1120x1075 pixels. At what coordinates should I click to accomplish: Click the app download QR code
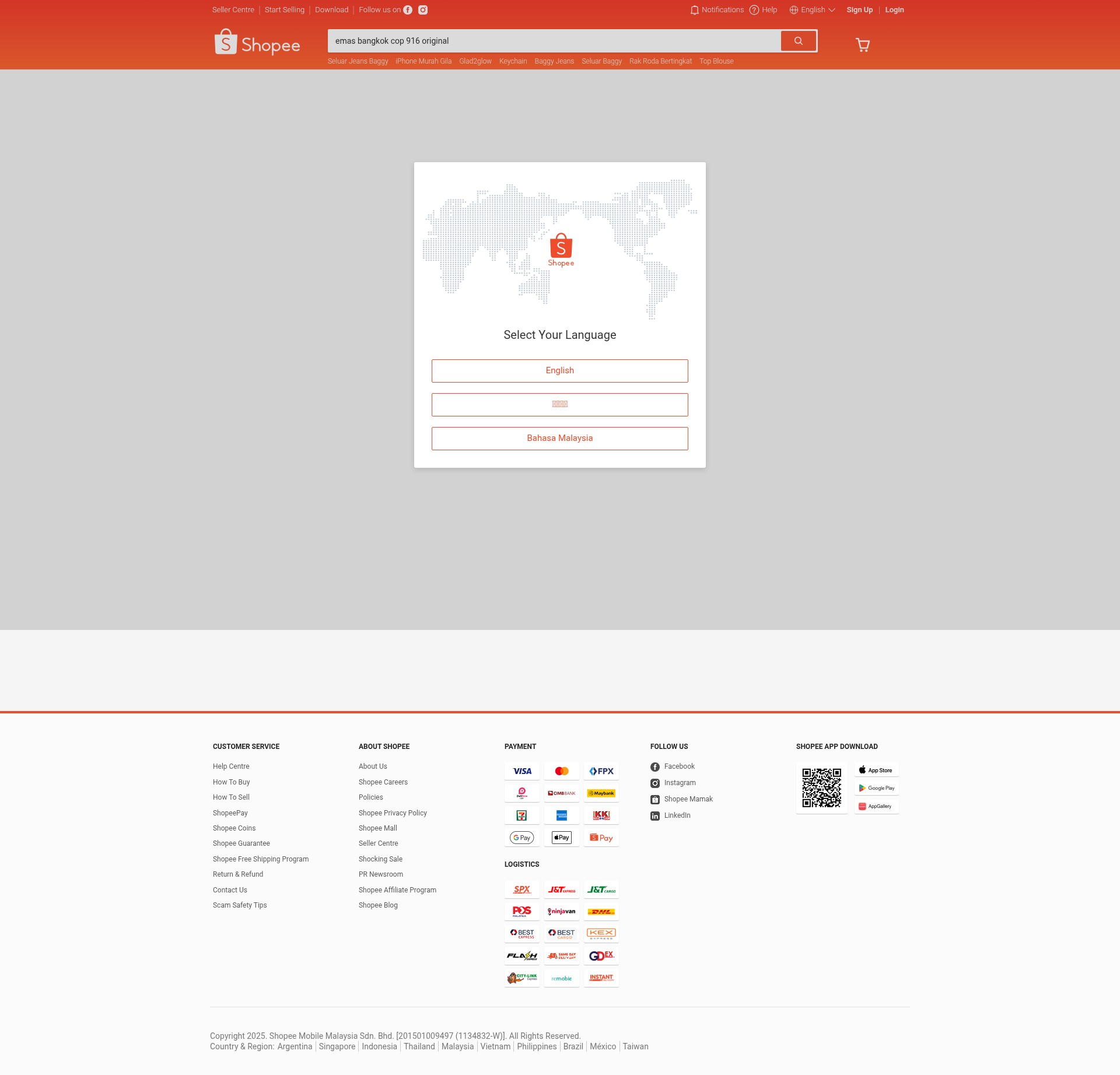(822, 788)
